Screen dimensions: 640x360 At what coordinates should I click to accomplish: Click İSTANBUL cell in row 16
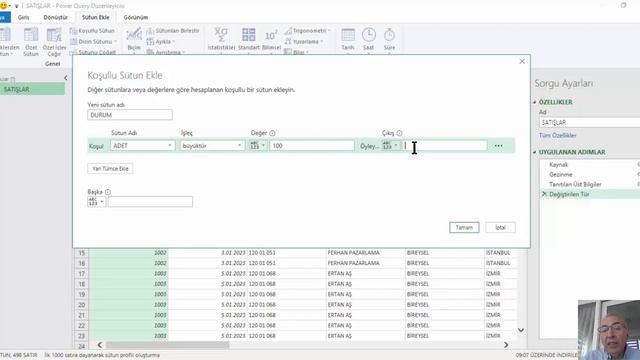pos(500,263)
